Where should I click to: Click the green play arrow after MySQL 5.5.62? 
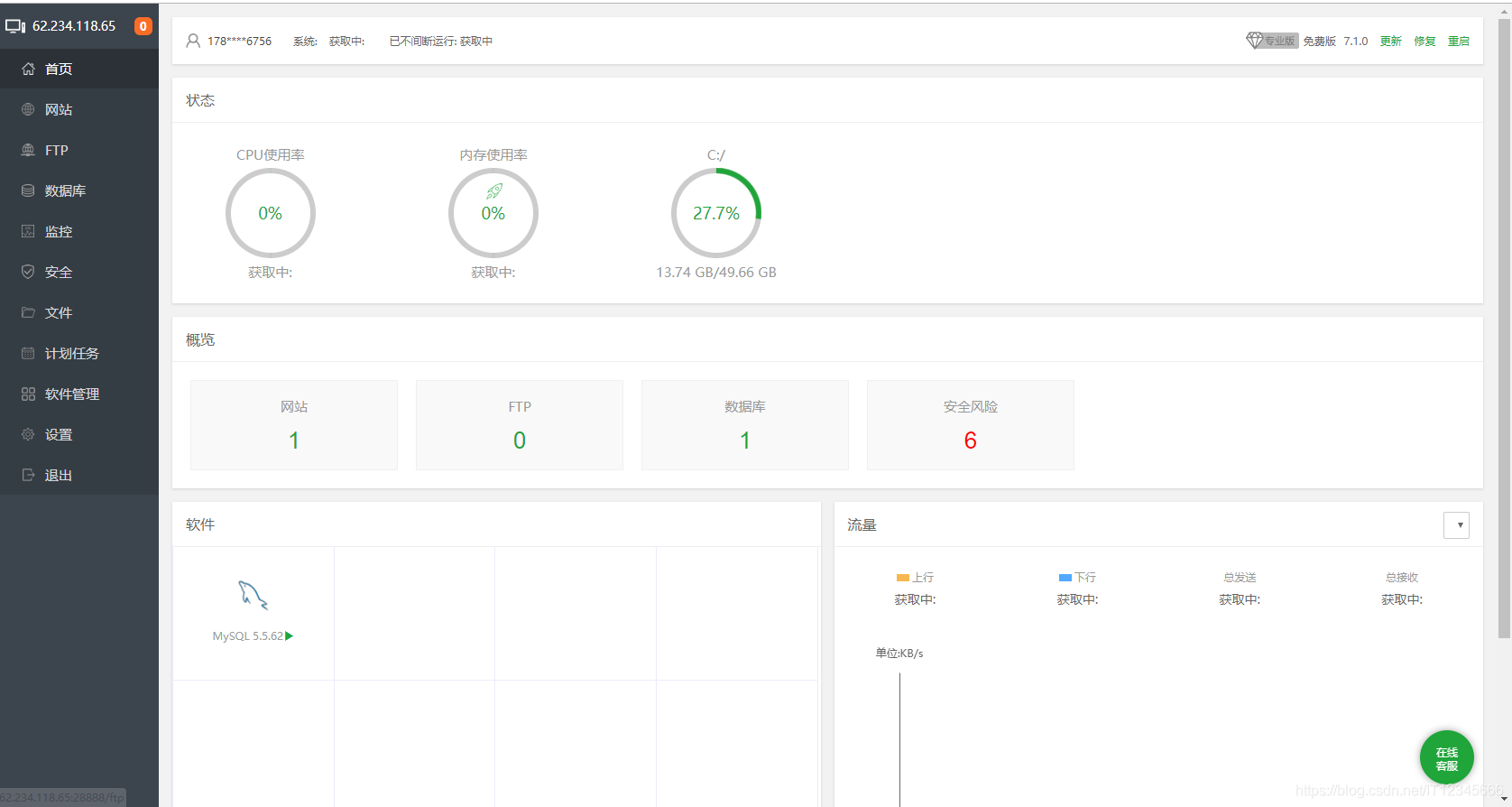[x=290, y=636]
